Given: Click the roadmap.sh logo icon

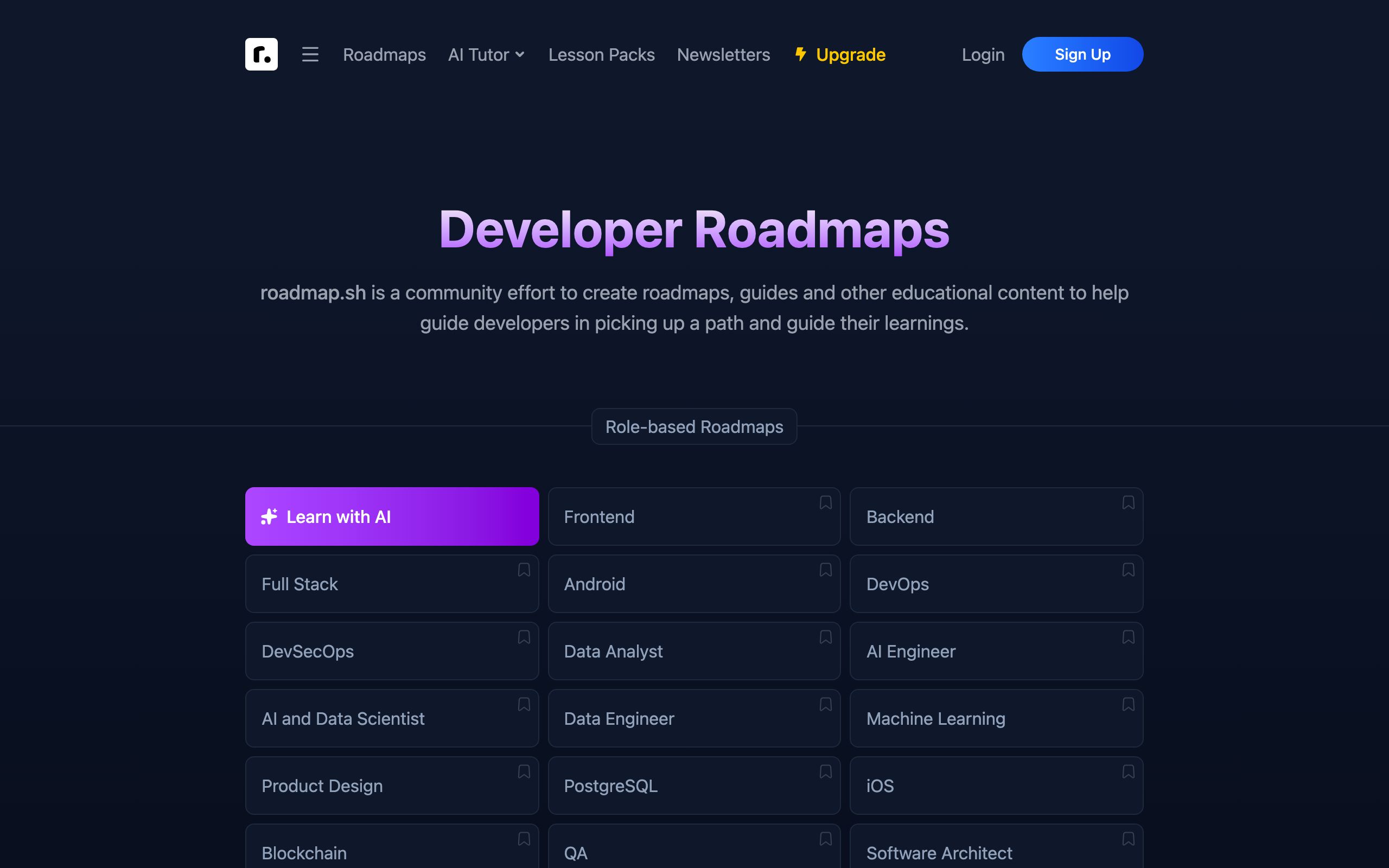Looking at the screenshot, I should coord(261,55).
